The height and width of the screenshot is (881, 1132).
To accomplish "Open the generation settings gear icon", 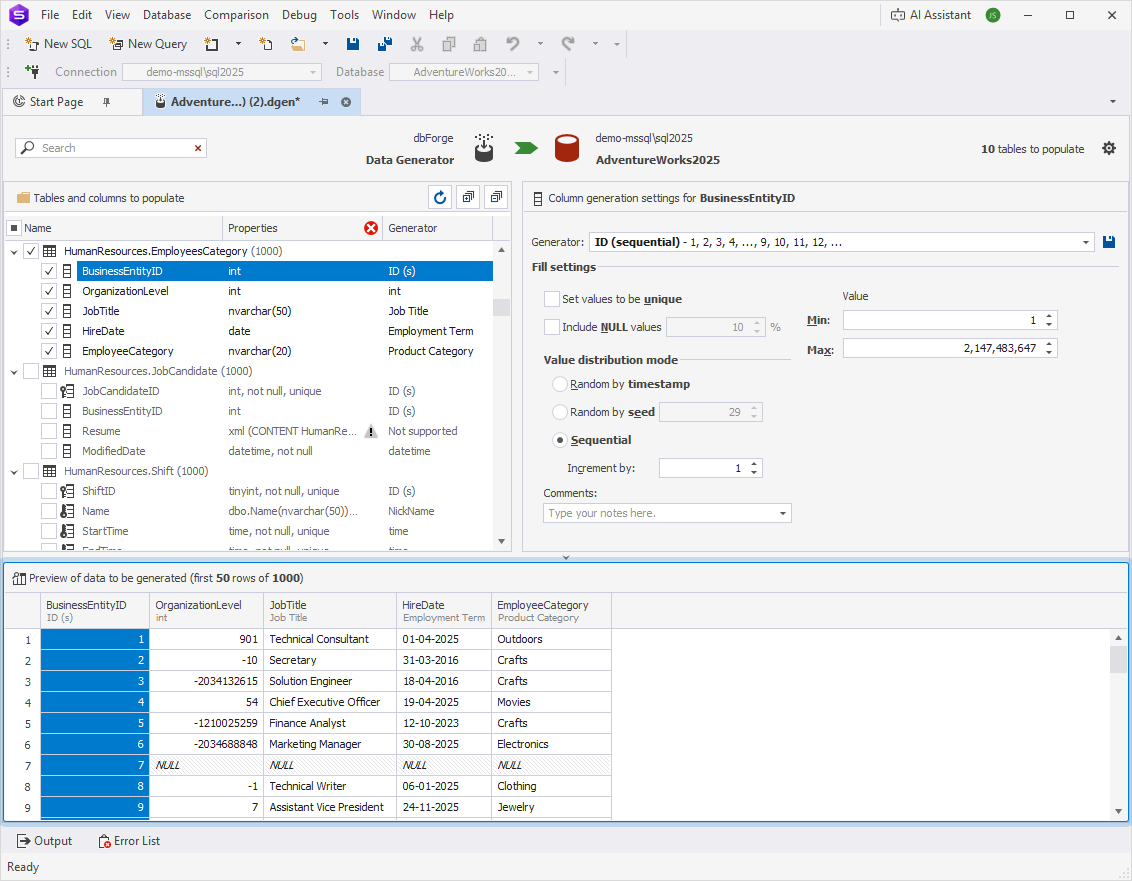I will [1109, 149].
